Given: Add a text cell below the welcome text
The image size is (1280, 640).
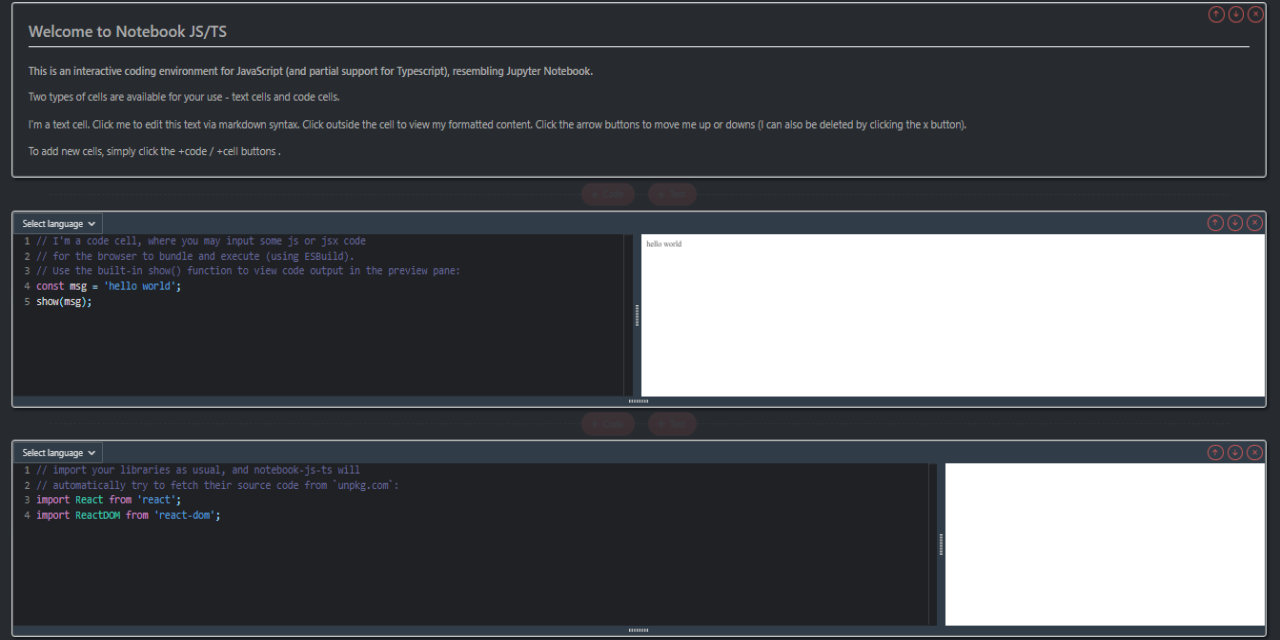Looking at the screenshot, I should click(672, 195).
